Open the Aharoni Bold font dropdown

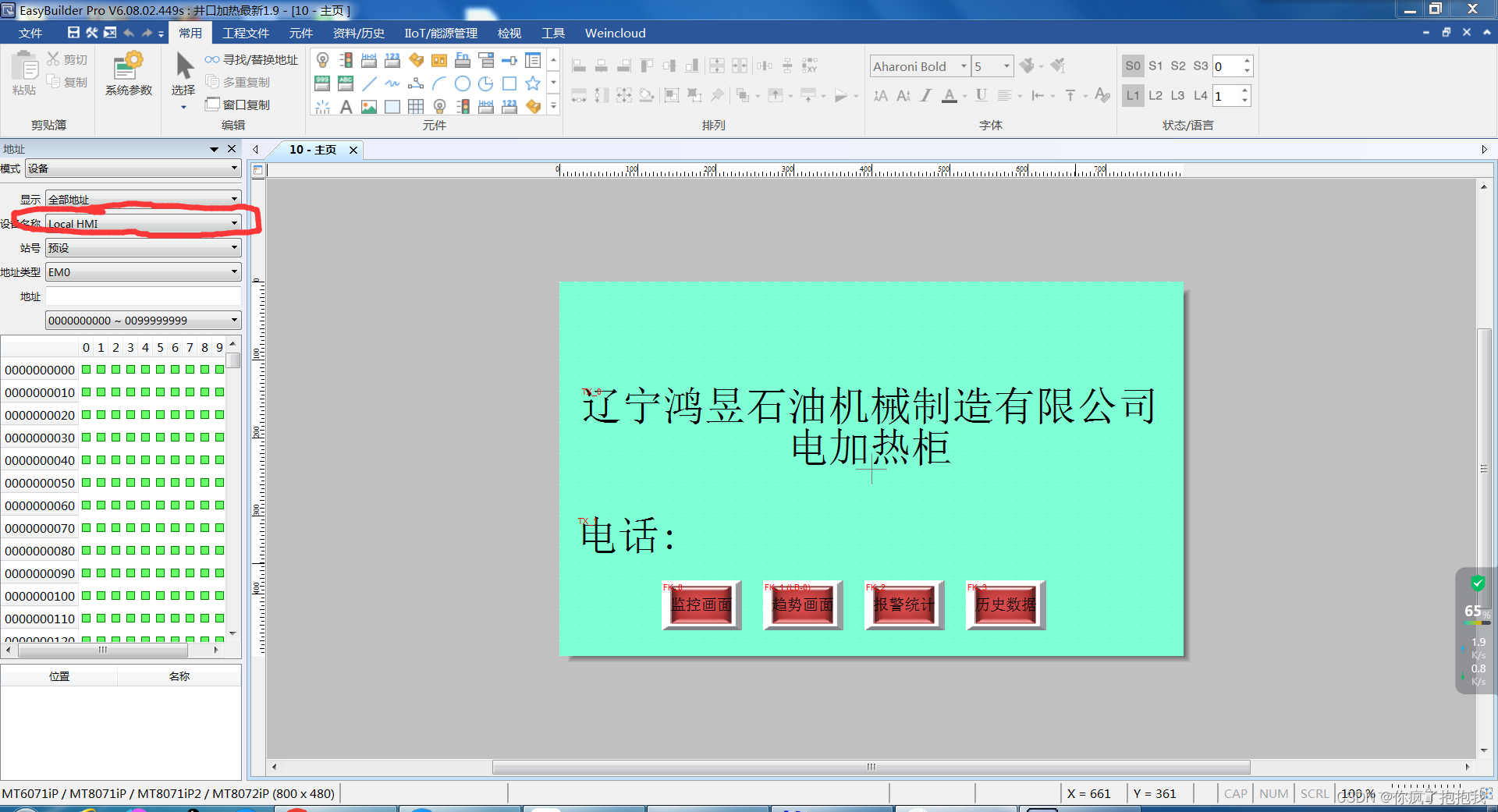(964, 66)
